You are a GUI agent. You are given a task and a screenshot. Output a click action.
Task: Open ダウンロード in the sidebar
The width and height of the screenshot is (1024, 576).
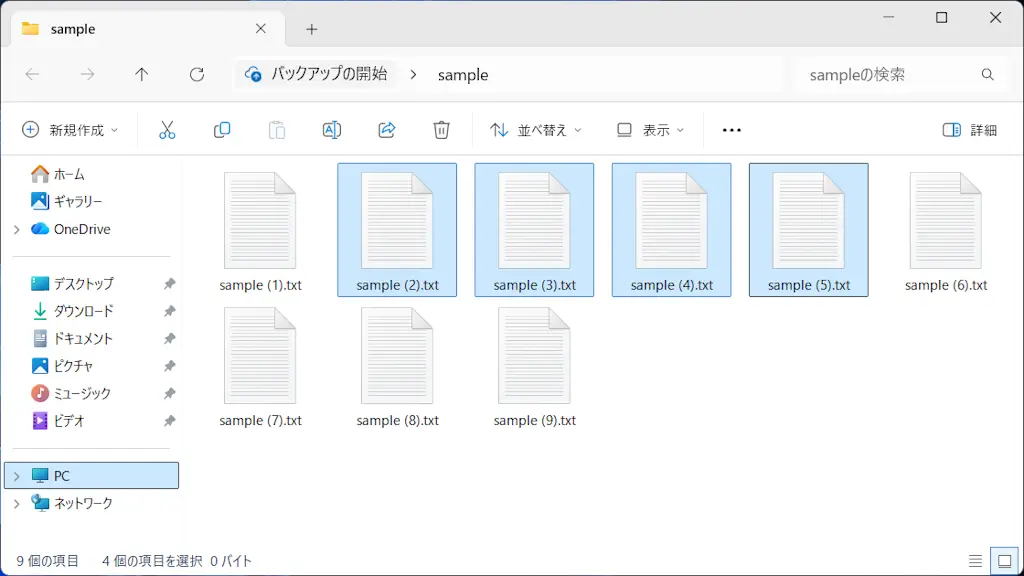pyautogui.click(x=83, y=311)
